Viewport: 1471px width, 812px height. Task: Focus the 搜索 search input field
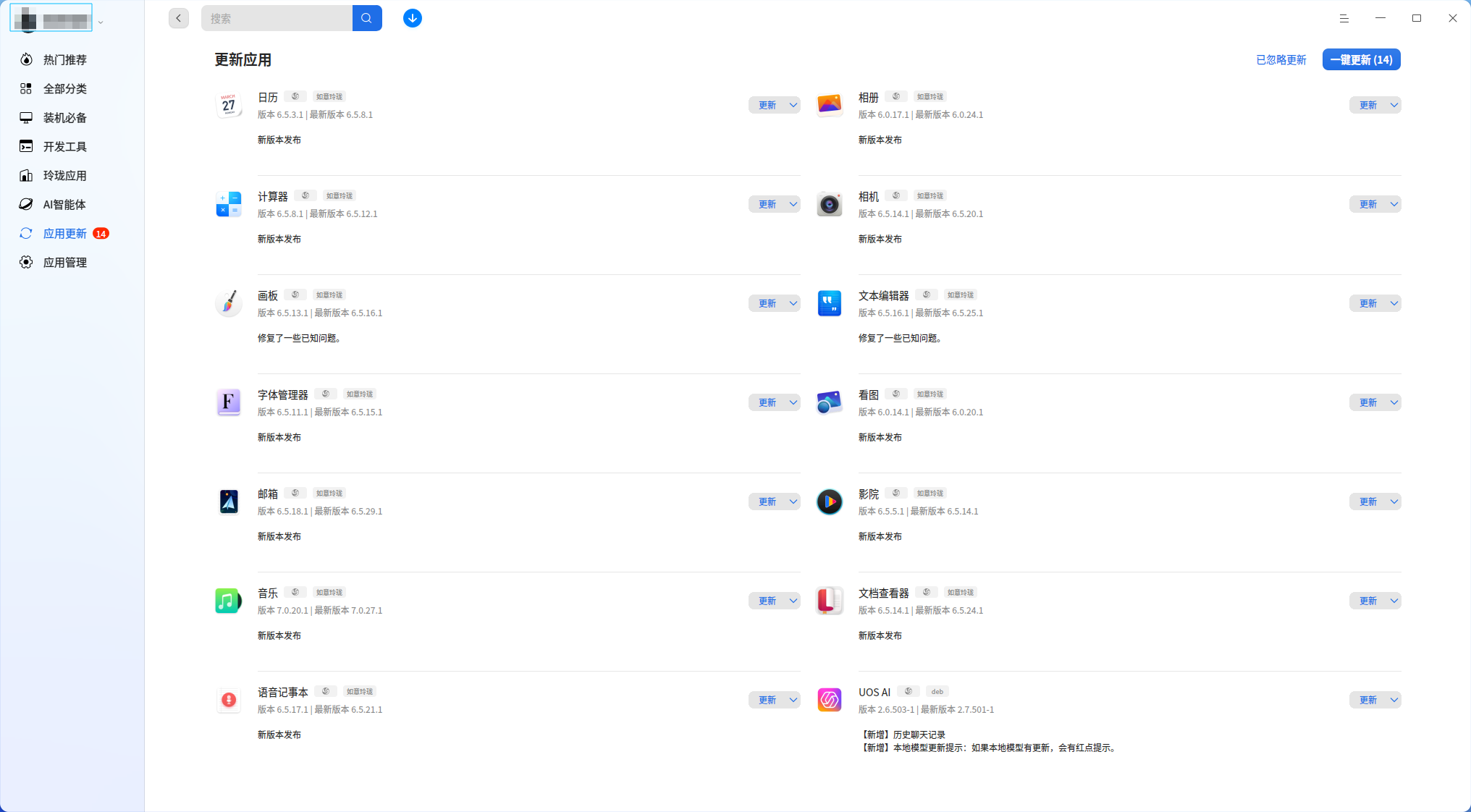pyautogui.click(x=277, y=18)
